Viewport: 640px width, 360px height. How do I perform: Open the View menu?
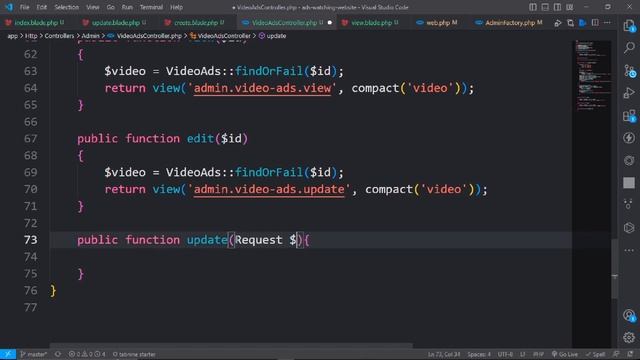tap(93, 7)
